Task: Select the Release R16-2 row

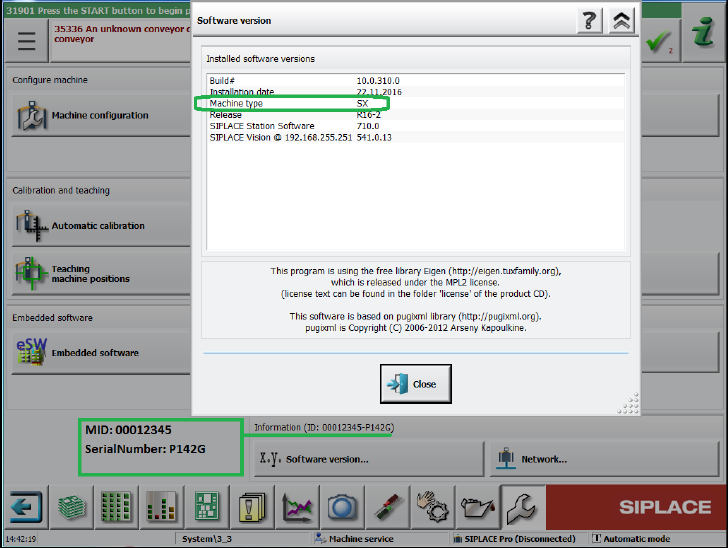Action: [416, 115]
